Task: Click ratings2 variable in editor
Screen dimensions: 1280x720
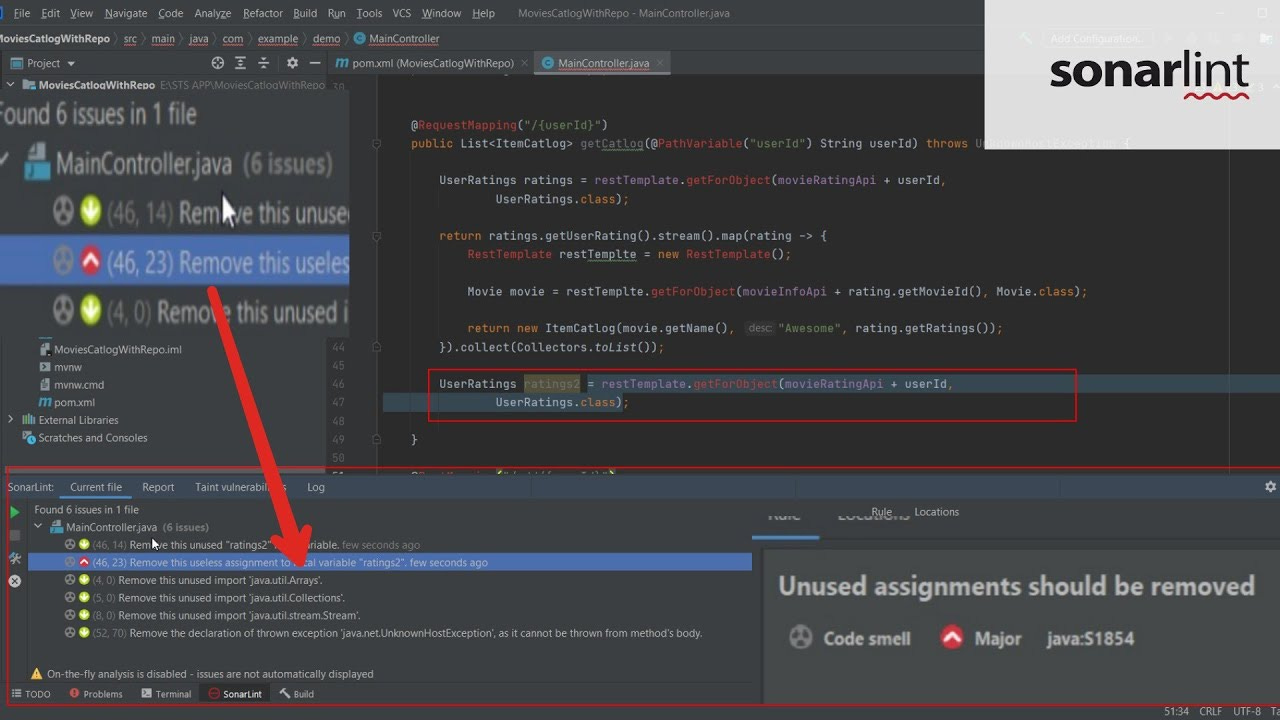Action: (552, 384)
